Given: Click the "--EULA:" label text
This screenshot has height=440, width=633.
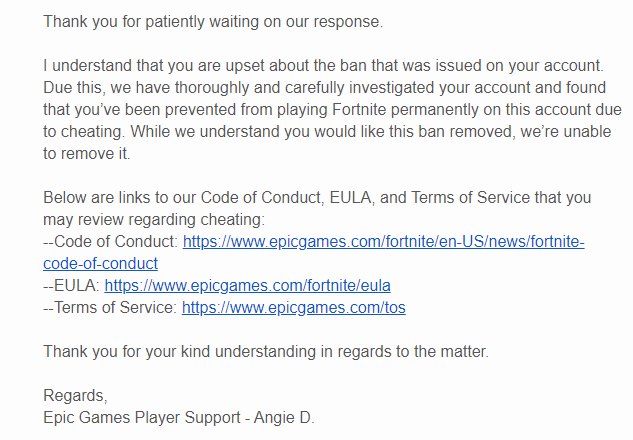Looking at the screenshot, I should 72,285.
